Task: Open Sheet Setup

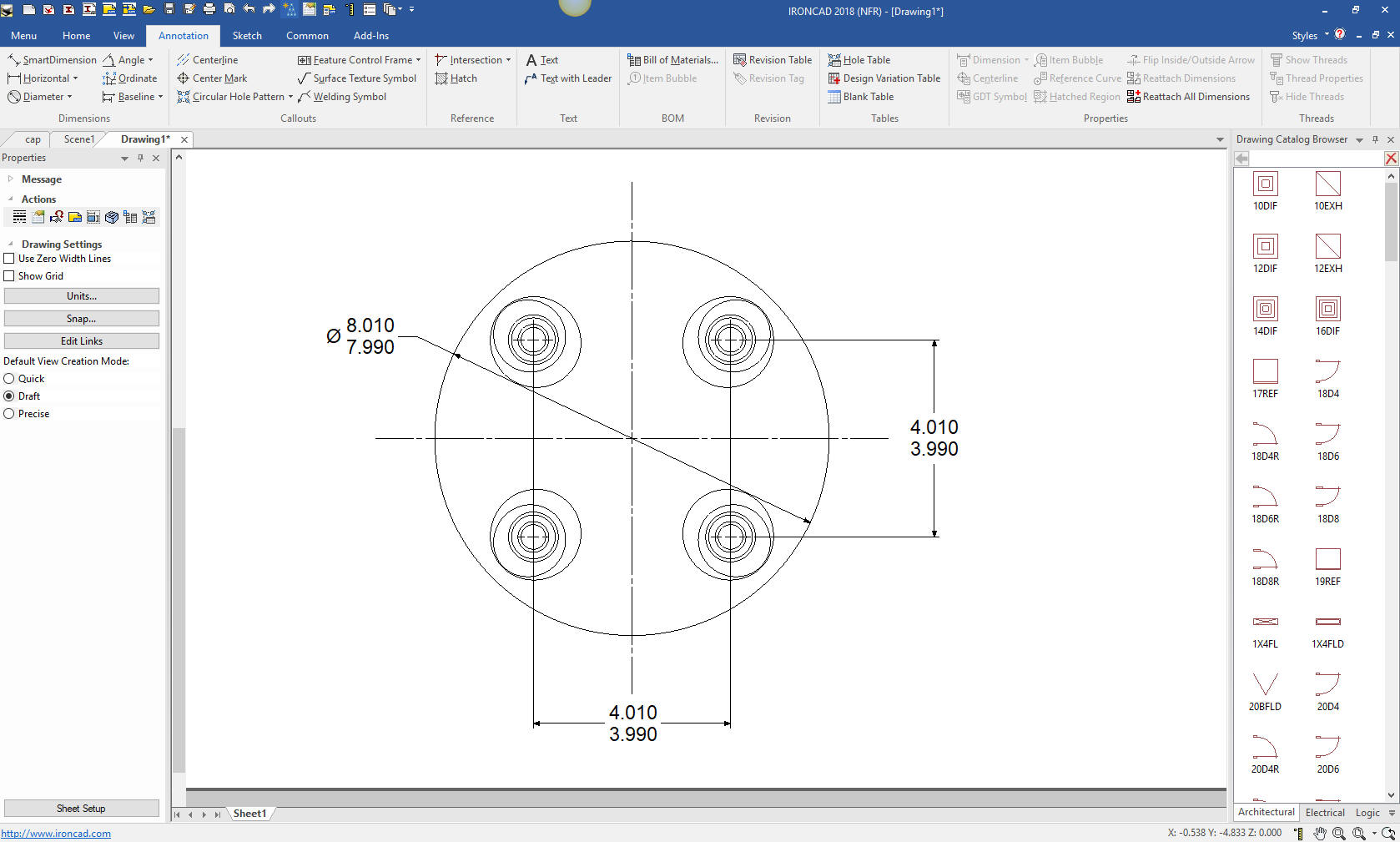Action: (x=82, y=809)
